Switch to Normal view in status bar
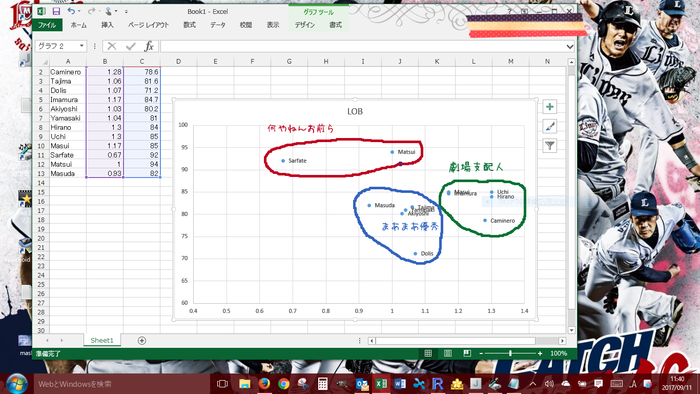 [x=428, y=353]
